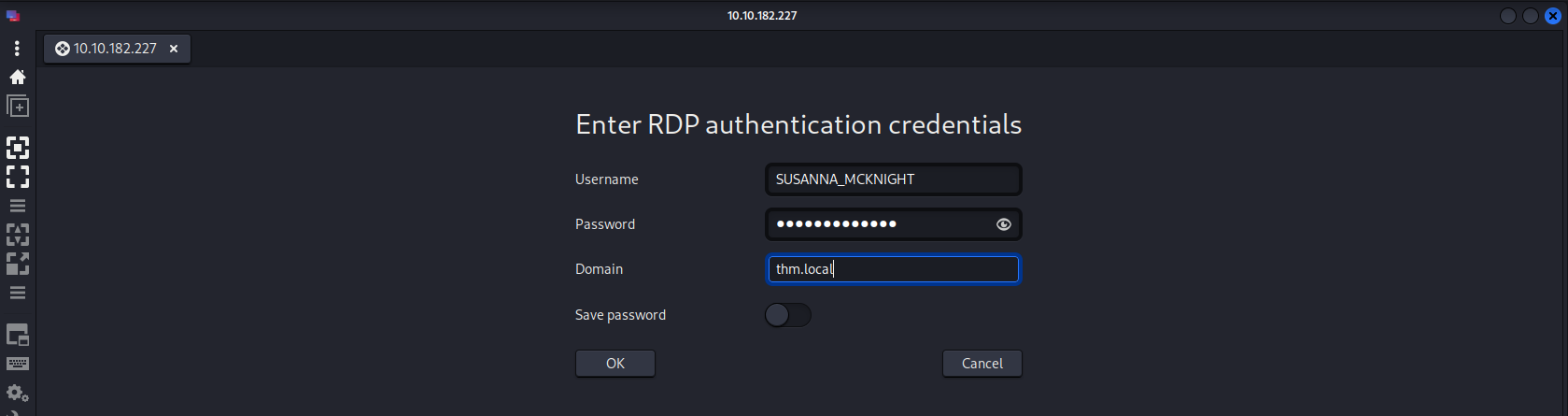Open the three-dot menu in the sidebar
Image resolution: width=1568 pixels, height=416 pixels.
point(17,48)
